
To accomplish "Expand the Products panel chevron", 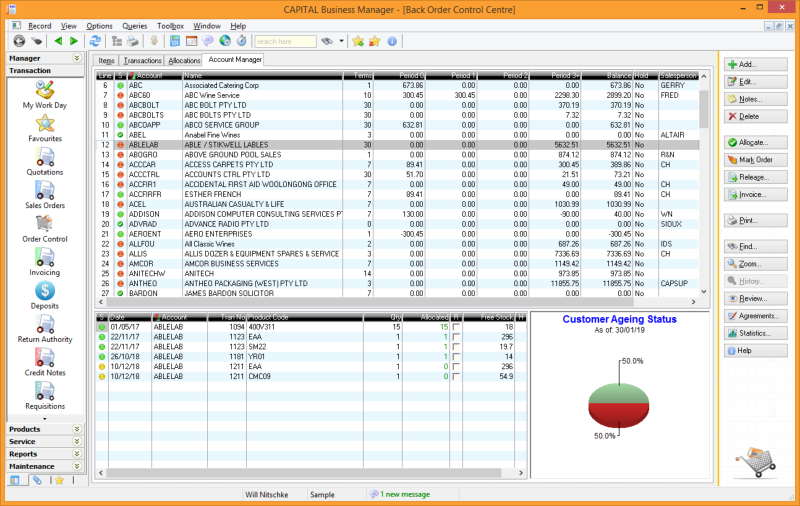I will pos(77,429).
